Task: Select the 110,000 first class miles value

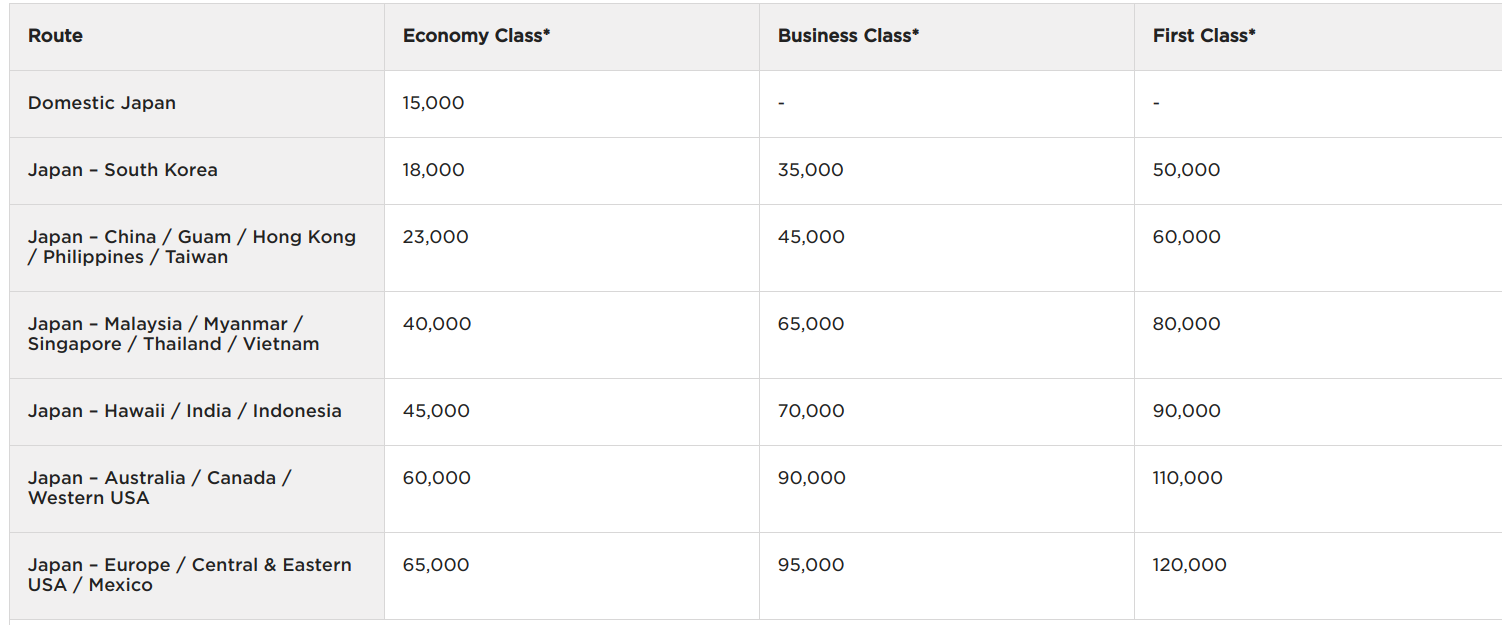Action: pos(1187,478)
